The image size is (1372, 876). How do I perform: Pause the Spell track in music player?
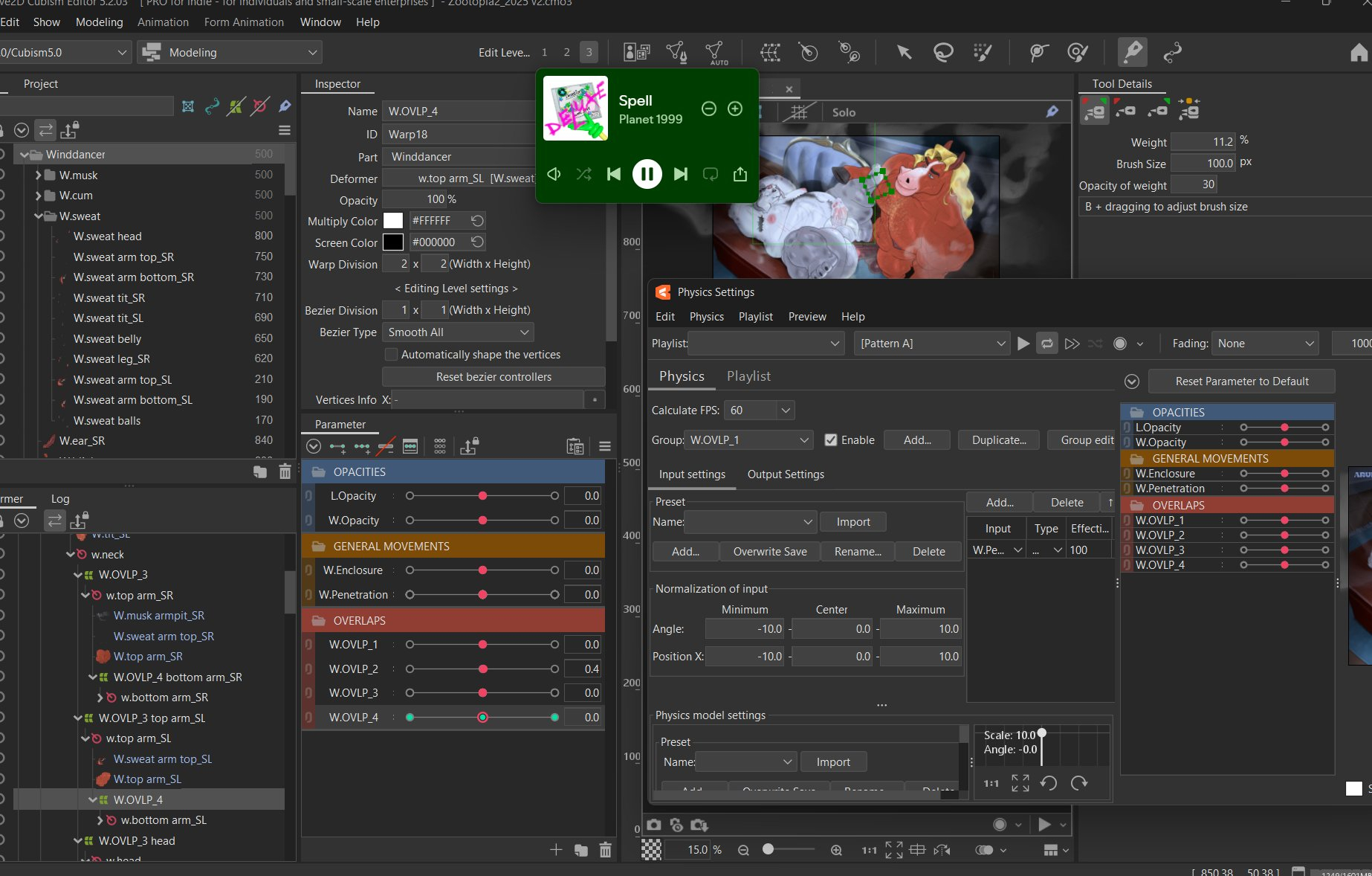[647, 174]
